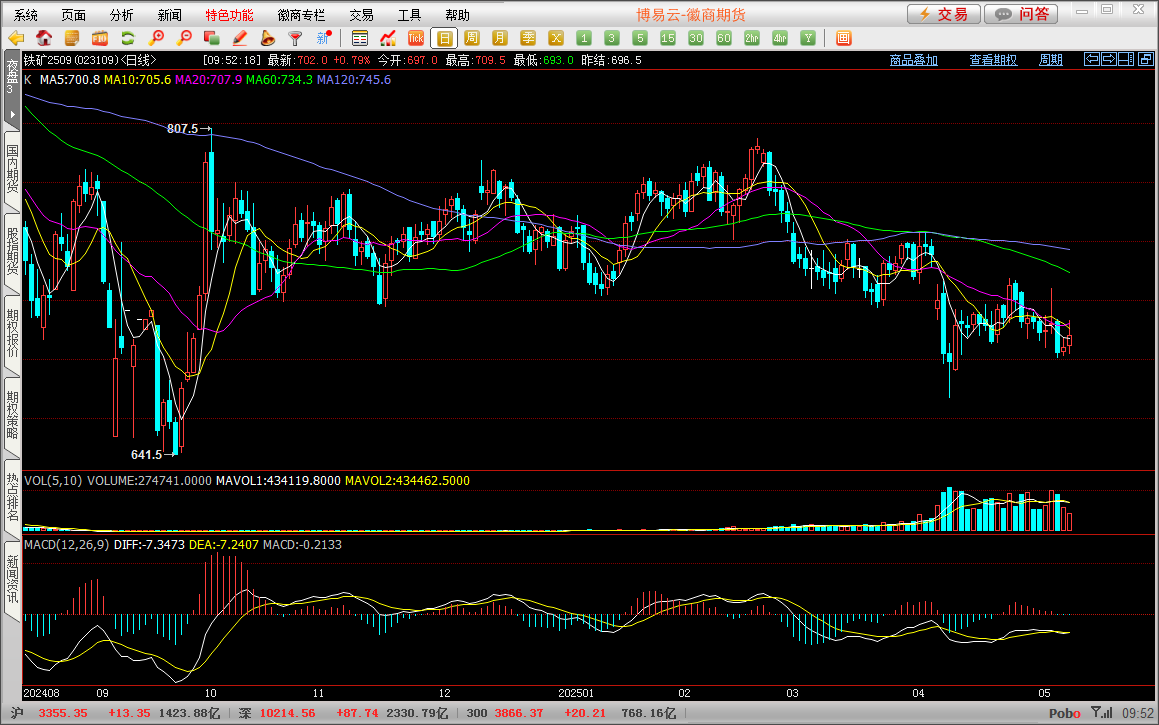Click the 查看期权 link
The image size is (1159, 725).
(x=992, y=60)
